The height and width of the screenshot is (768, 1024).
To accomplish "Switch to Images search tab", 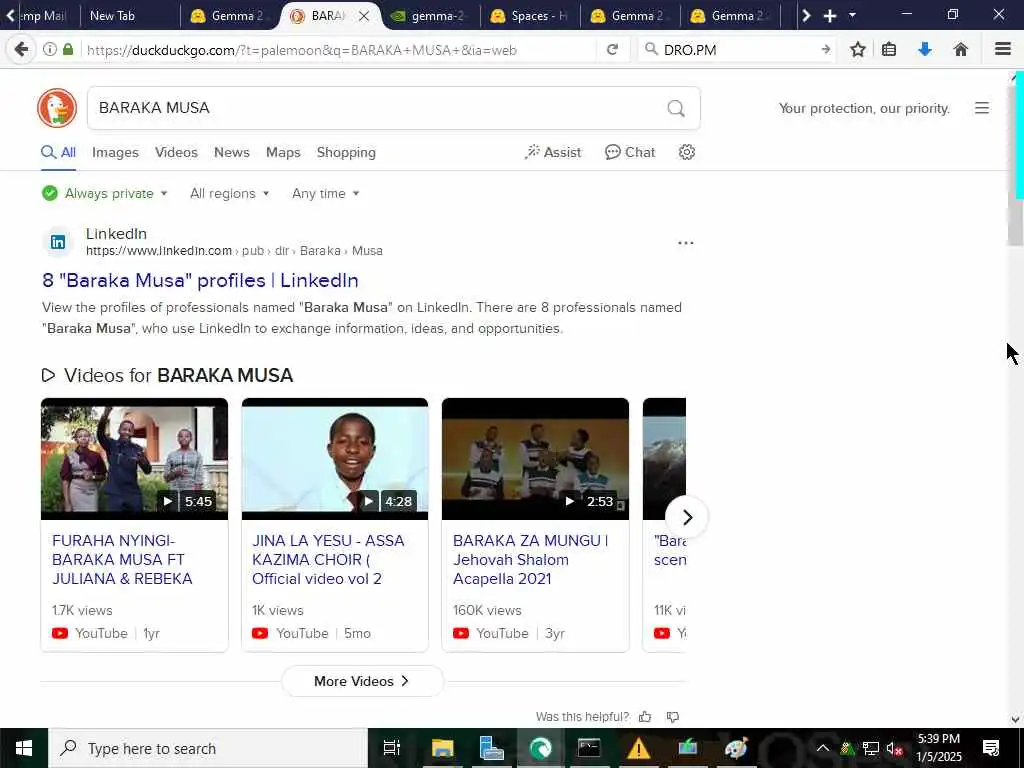I will (115, 152).
